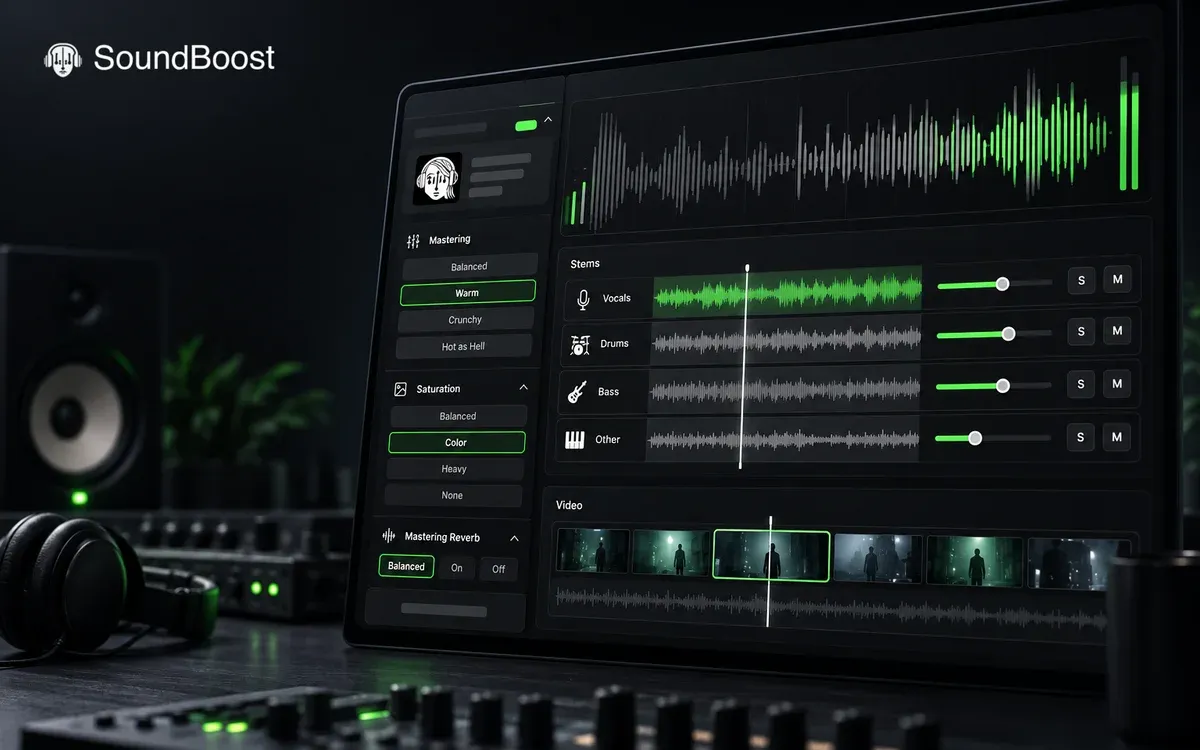Click the Vocals green waveform
The width and height of the screenshot is (1200, 750).
(787, 292)
